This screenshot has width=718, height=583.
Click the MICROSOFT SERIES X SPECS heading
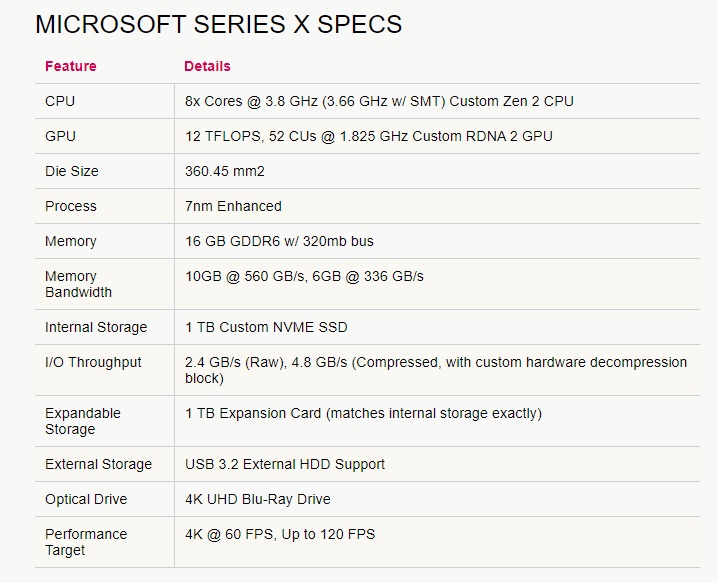point(218,25)
